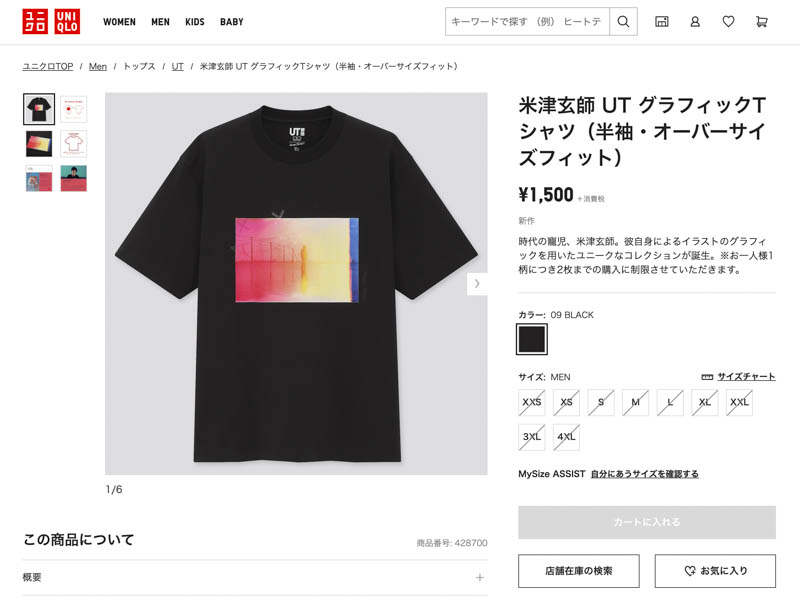Click the サイズチャート ruler link
Image resolution: width=800 pixels, height=600 pixels.
coord(738,377)
